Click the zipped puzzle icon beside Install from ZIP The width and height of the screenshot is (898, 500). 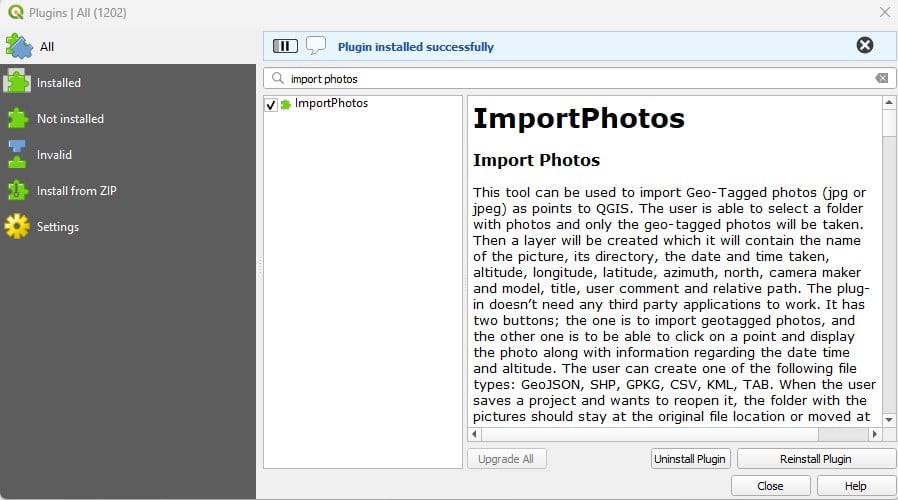point(17,191)
